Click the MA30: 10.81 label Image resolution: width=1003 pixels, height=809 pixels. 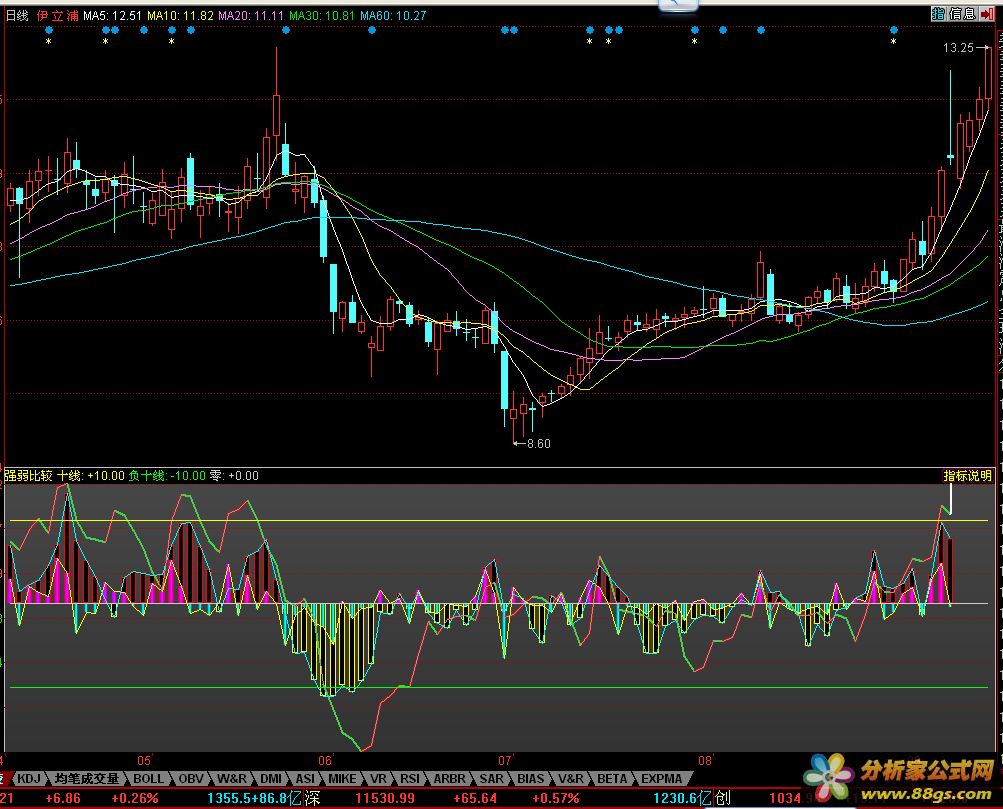point(322,15)
